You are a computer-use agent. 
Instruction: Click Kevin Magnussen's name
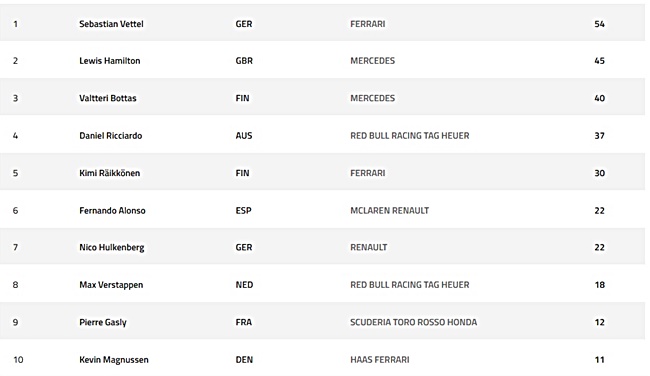(114, 360)
